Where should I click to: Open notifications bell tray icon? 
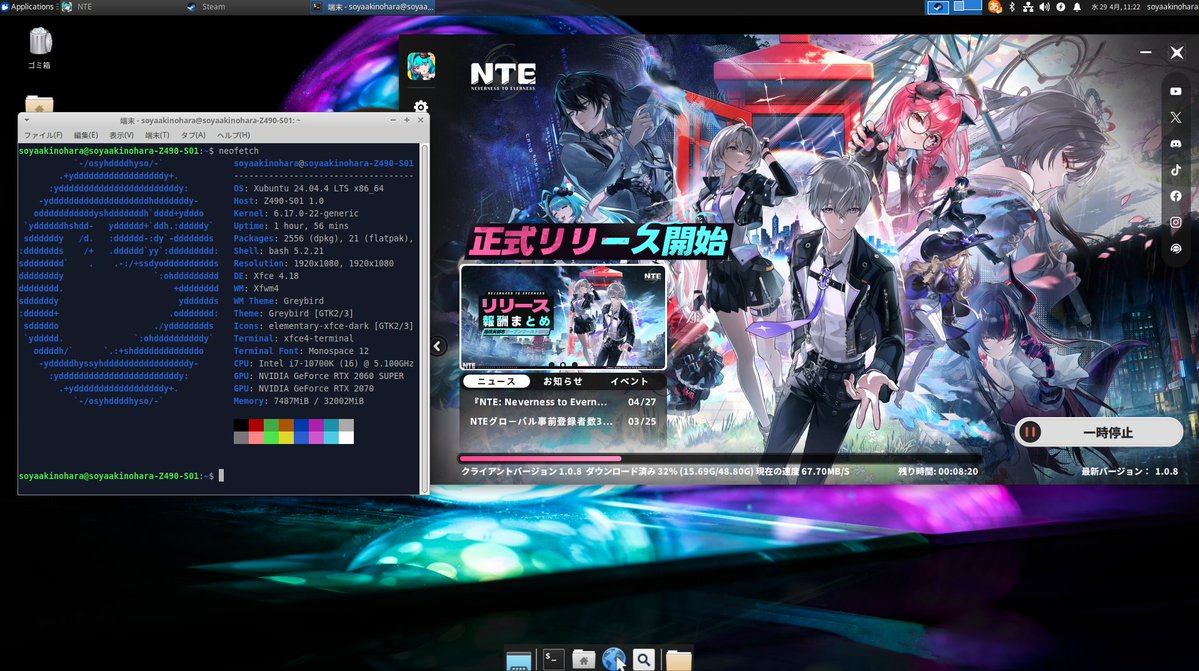click(1077, 7)
